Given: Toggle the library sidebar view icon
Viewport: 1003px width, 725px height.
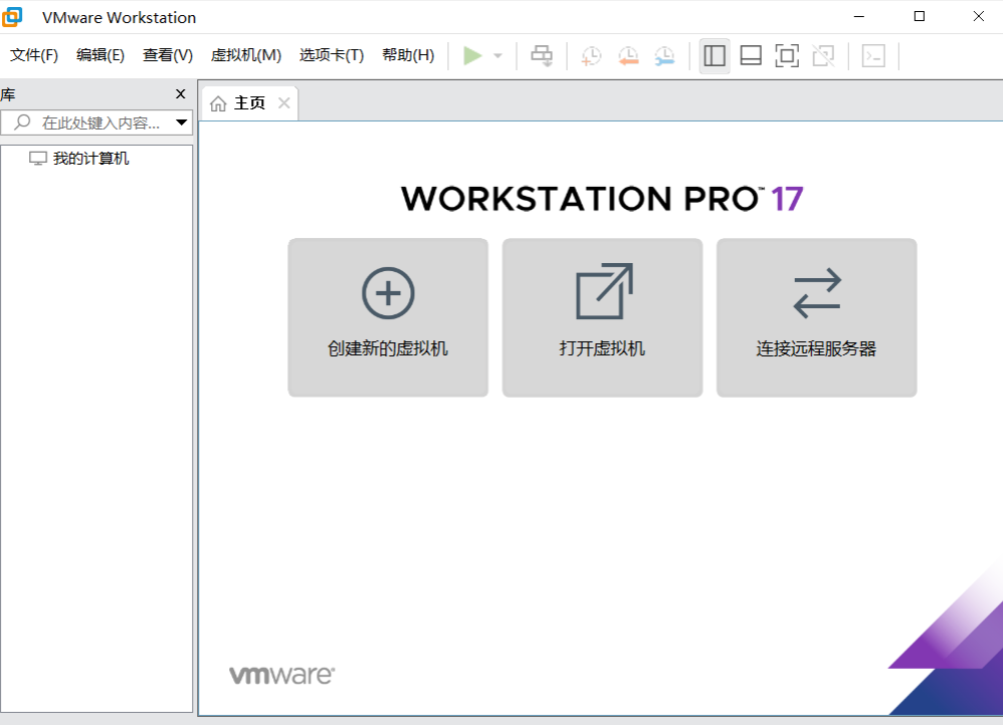Looking at the screenshot, I should tap(715, 56).
